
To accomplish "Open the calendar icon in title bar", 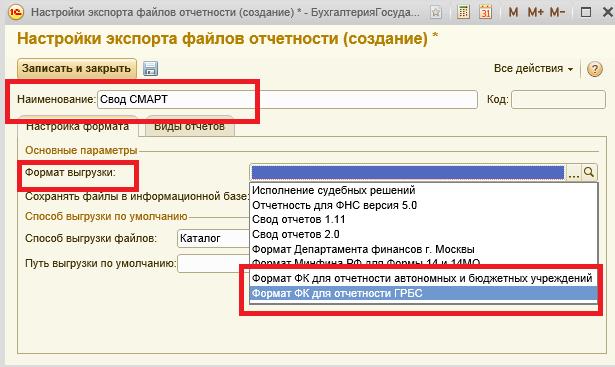I will (x=486, y=12).
